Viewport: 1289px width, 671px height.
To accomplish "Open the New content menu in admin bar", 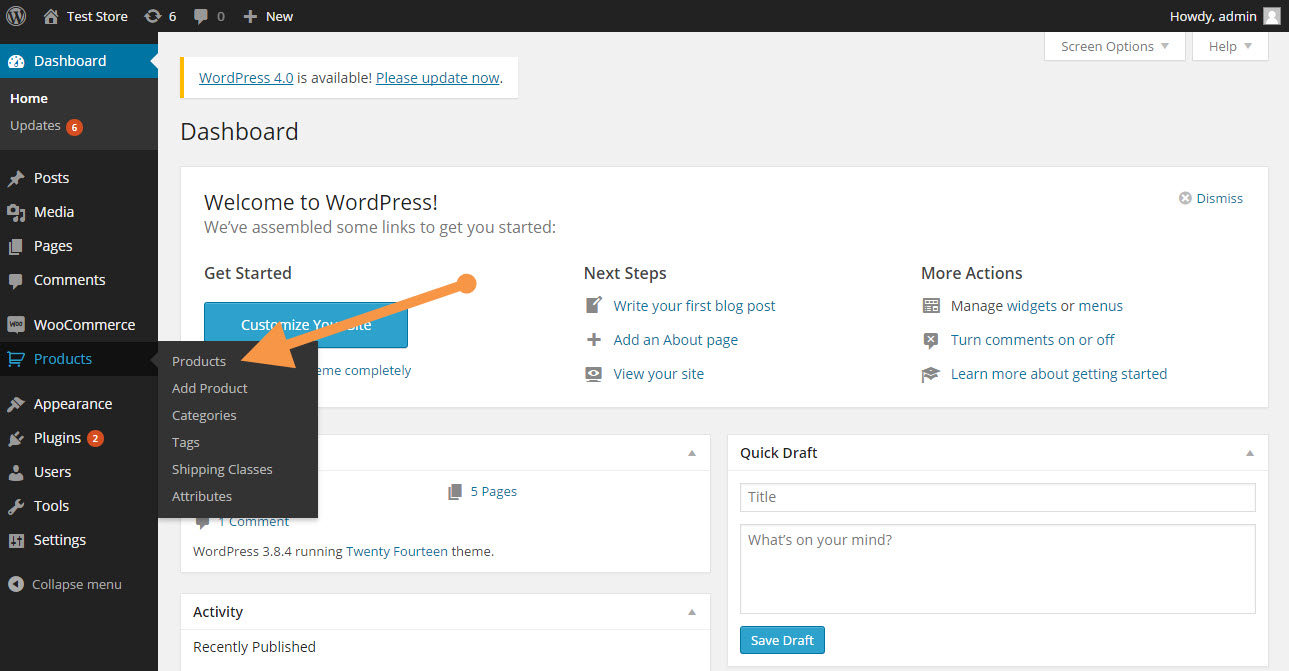I will (268, 16).
